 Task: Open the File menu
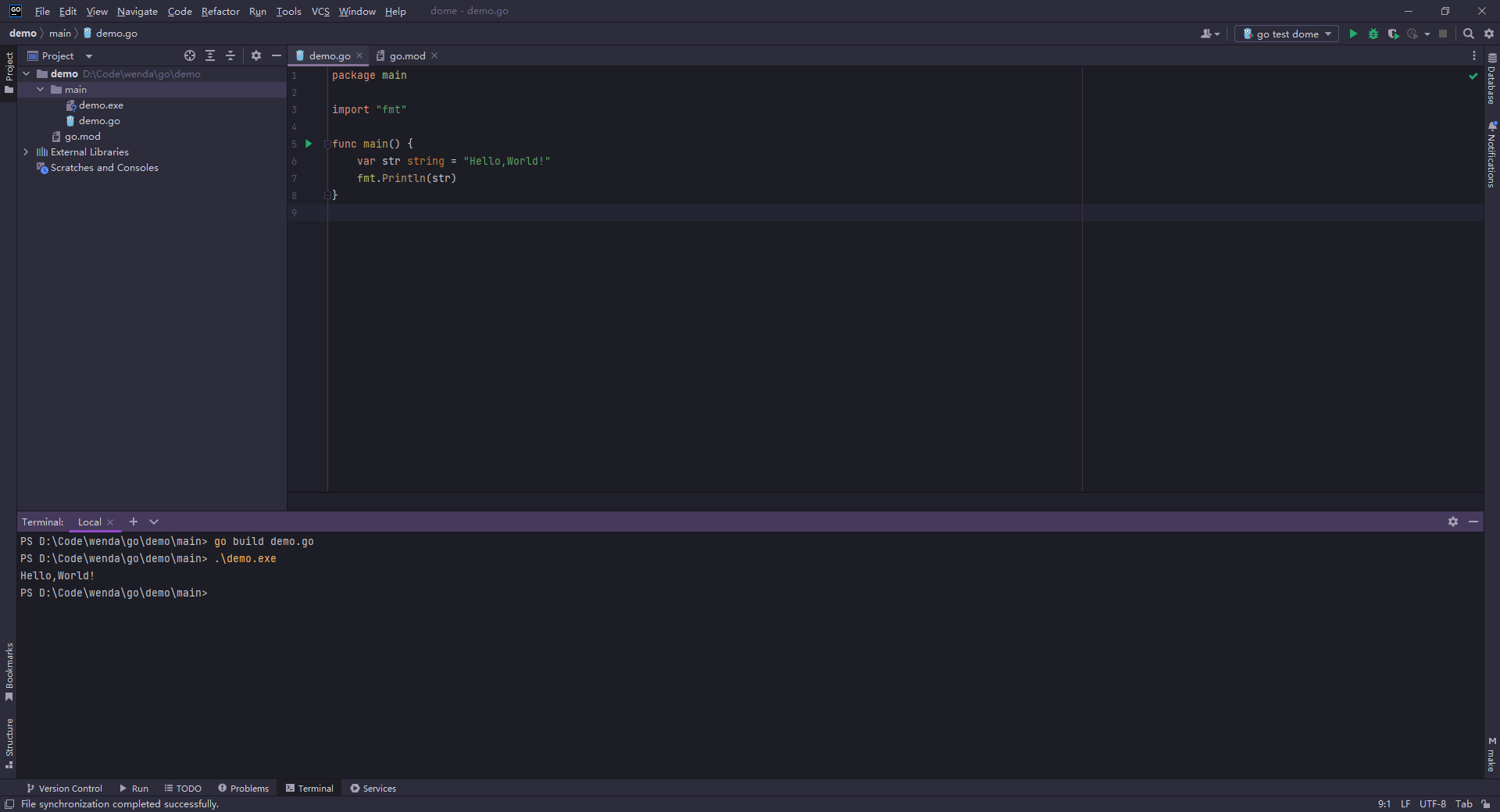[42, 11]
